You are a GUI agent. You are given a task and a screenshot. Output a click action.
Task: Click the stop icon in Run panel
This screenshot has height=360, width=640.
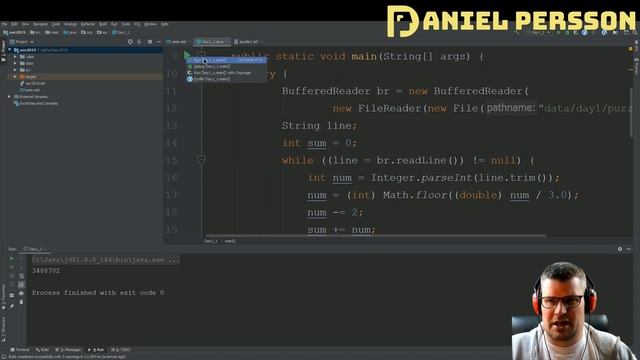click(x=11, y=267)
